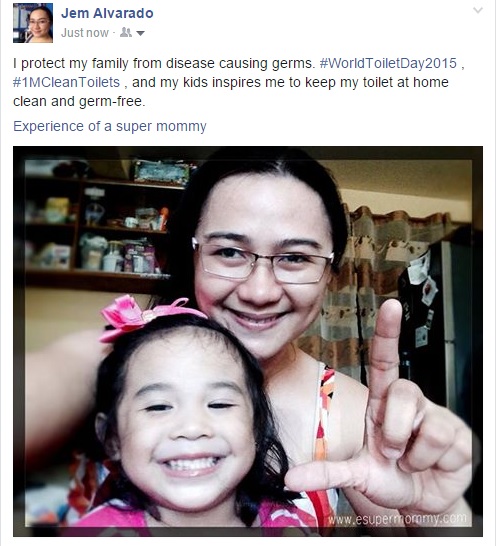Image resolution: width=496 pixels, height=546 pixels.
Task: Open 'Experience of a super mommy' link
Action: (110, 126)
